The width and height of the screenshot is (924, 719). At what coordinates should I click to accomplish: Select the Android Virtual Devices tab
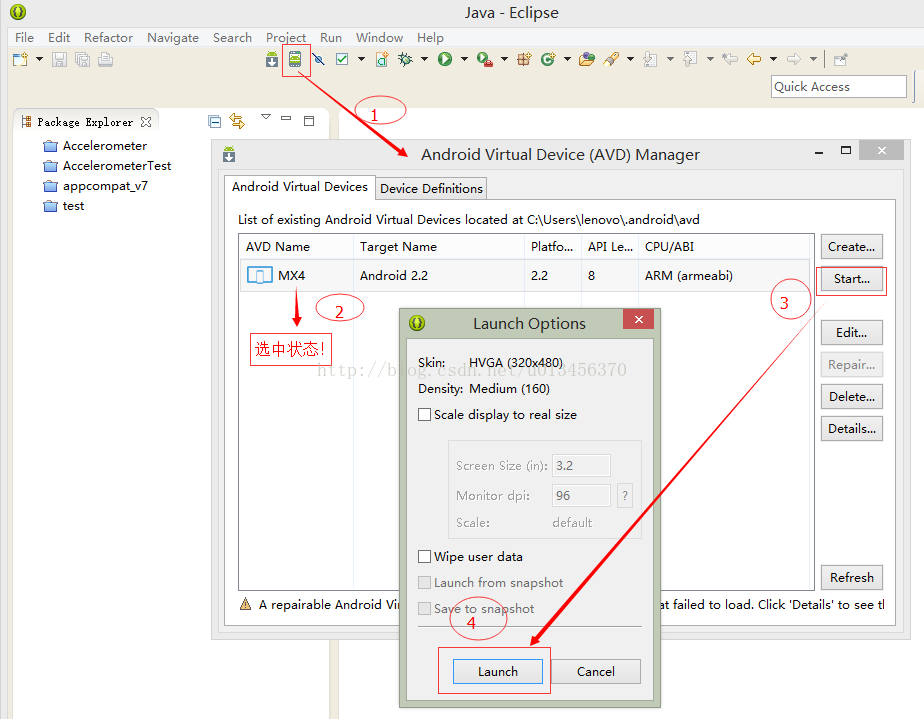pos(300,187)
